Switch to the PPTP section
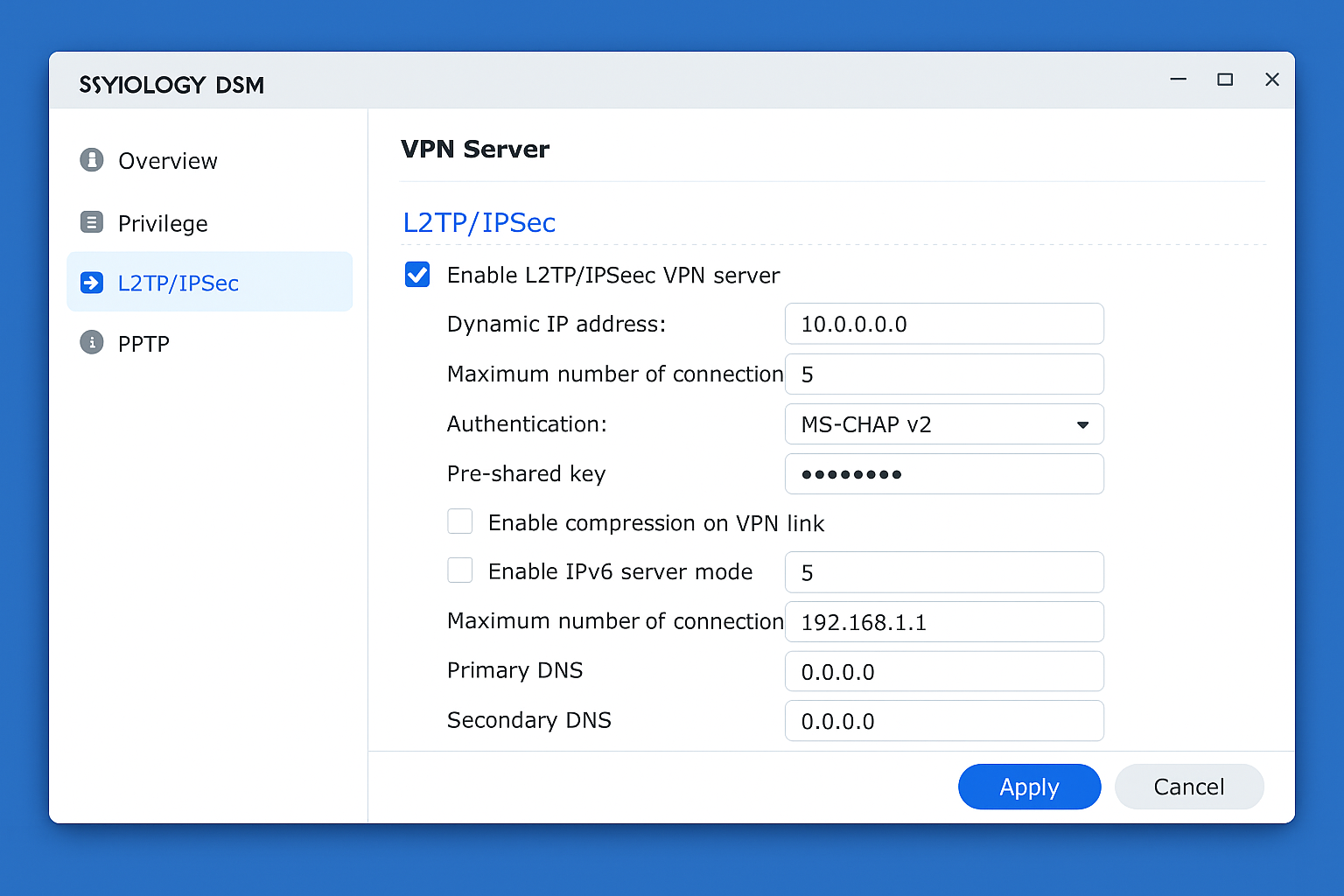1344x896 pixels. (x=143, y=342)
